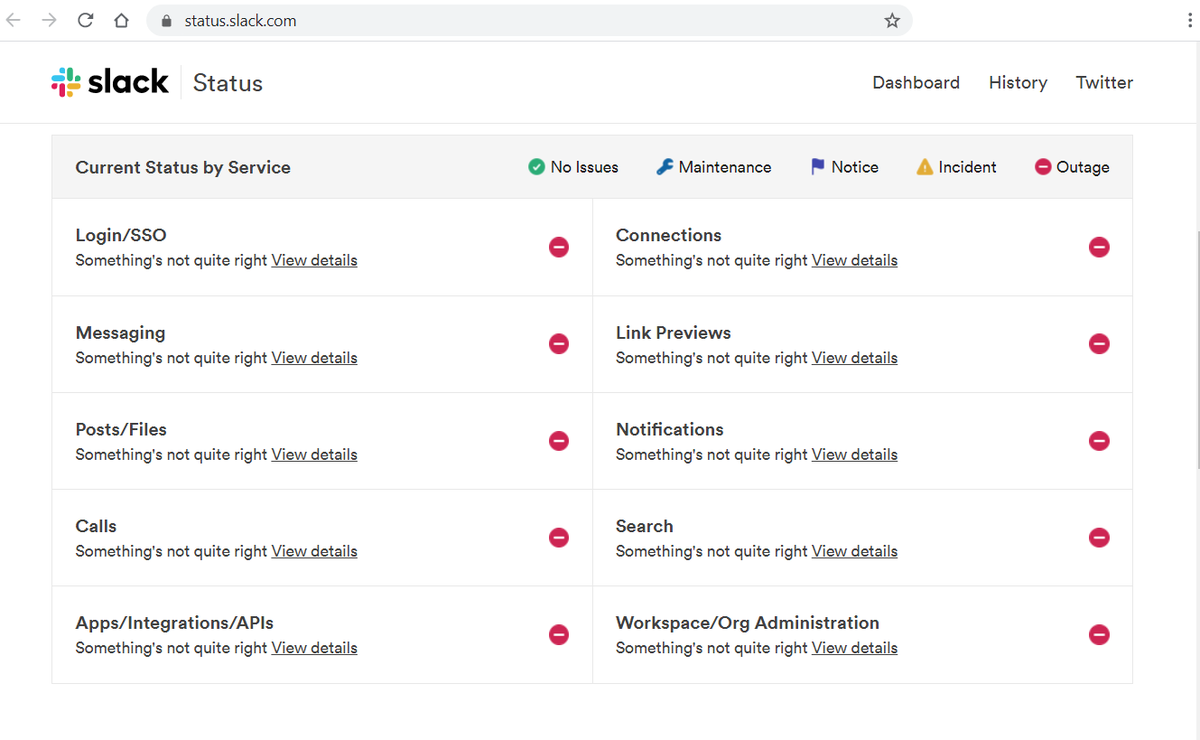The image size is (1200, 740).
Task: Click Search outage status icon
Action: point(1099,538)
